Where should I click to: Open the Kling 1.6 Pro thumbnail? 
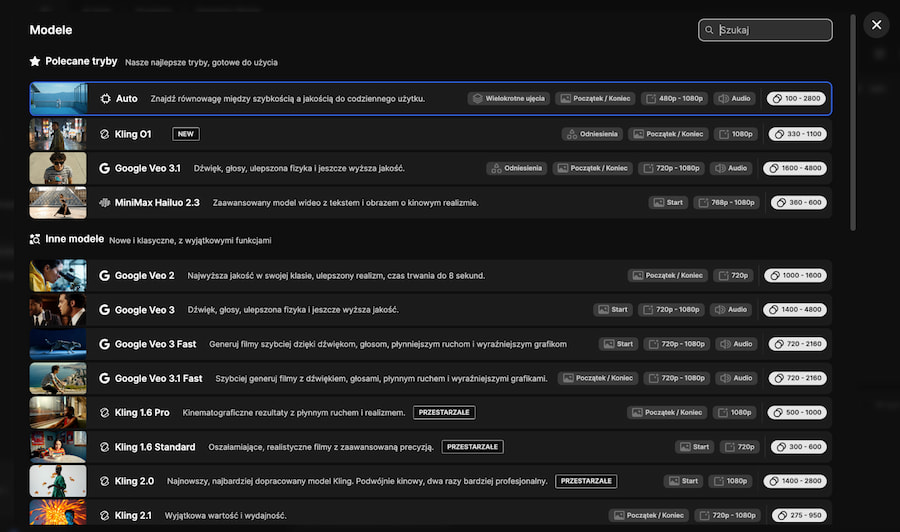click(x=58, y=412)
